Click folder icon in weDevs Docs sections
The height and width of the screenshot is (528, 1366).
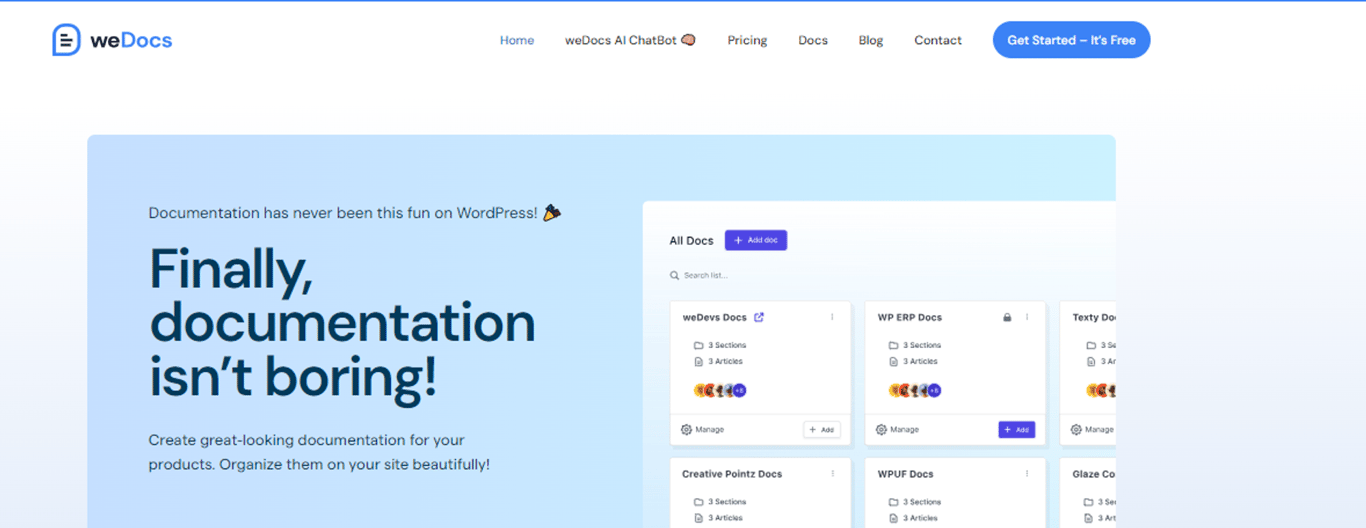coord(699,345)
